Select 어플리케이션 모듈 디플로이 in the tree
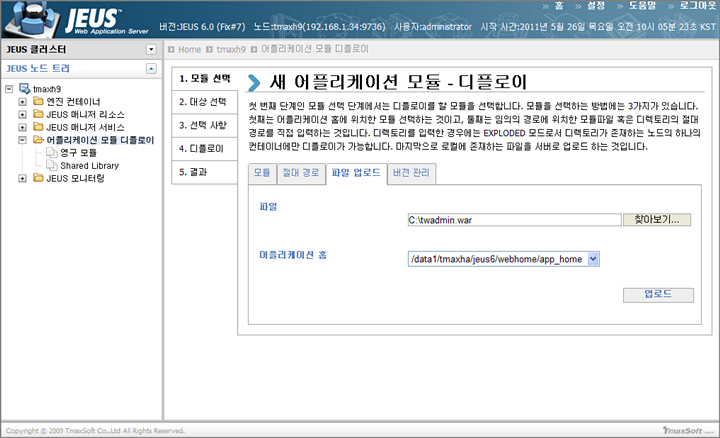Viewport: 720px width, 438px height. [x=100, y=140]
